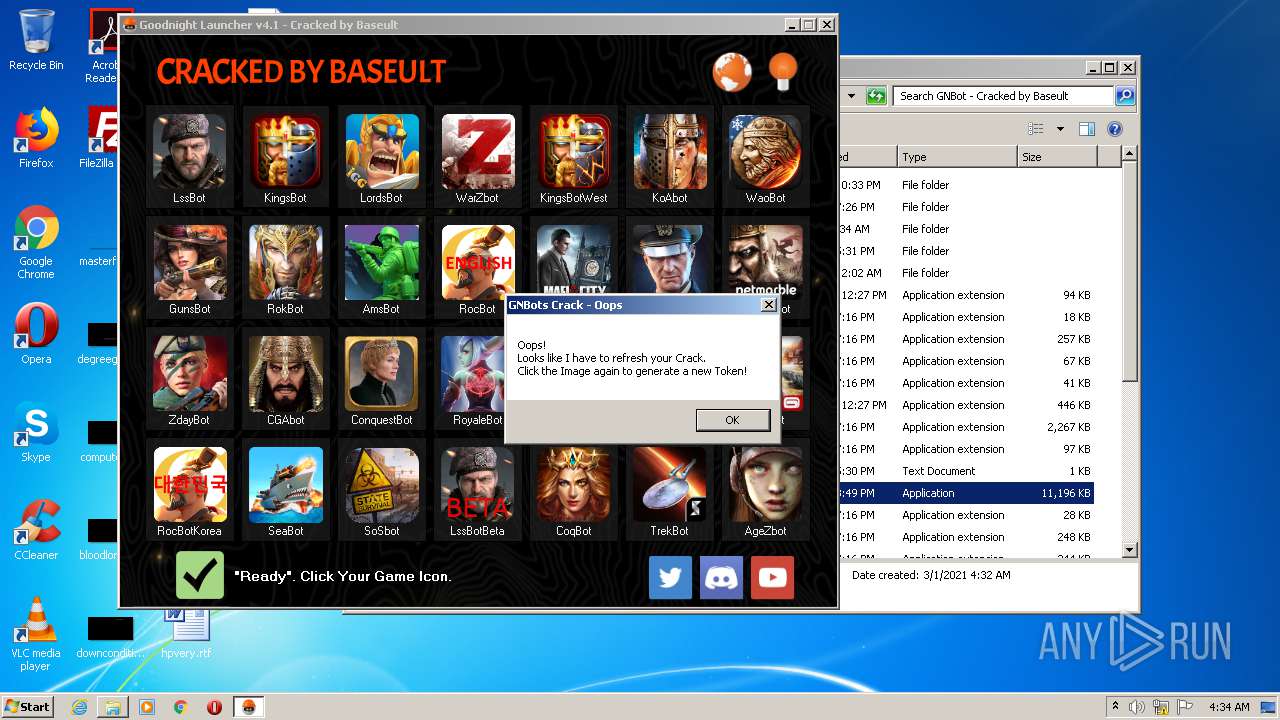1280x720 pixels.
Task: Open the YouTube link icon
Action: (x=772, y=577)
